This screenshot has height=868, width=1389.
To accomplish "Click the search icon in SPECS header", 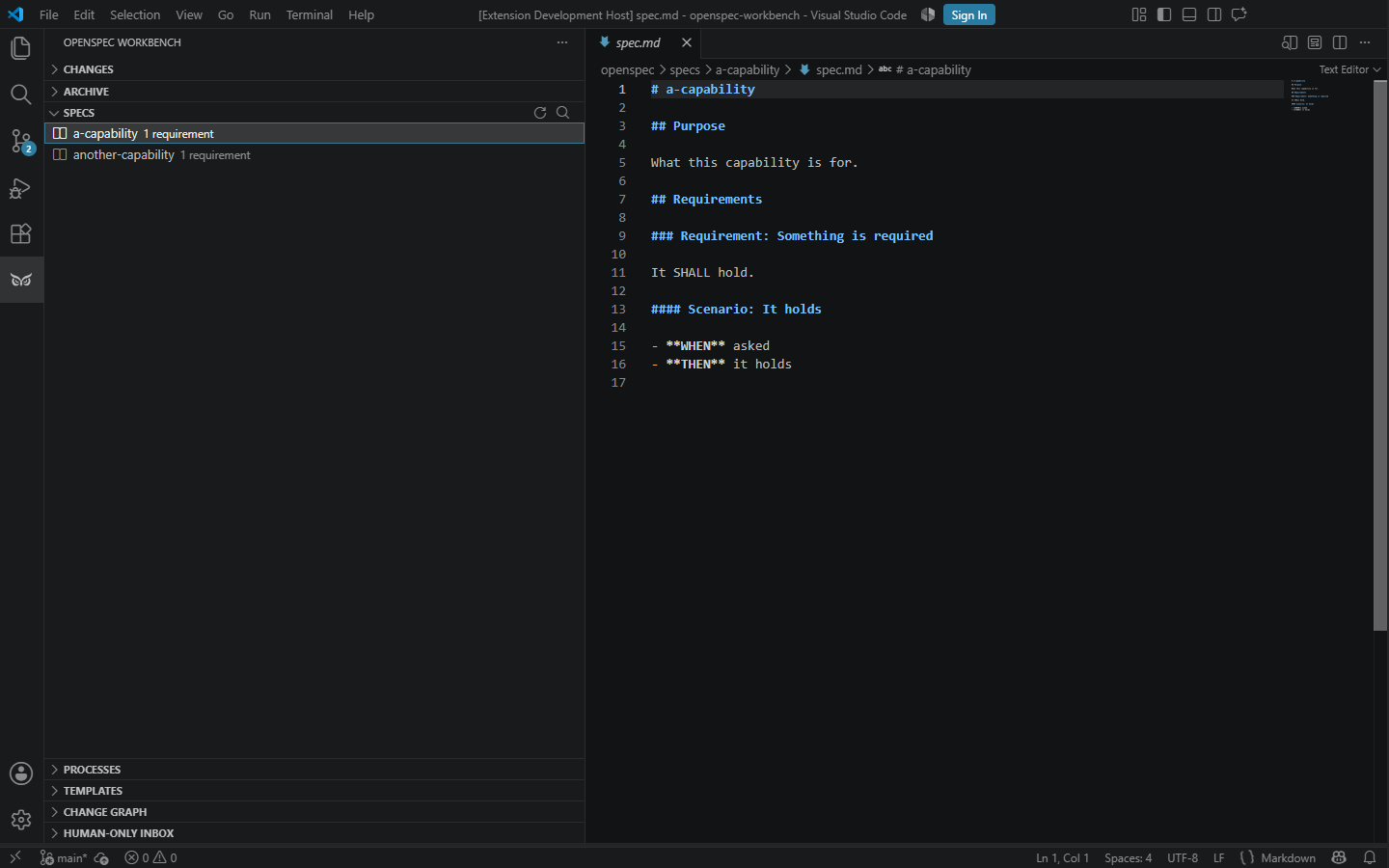I will click(563, 113).
